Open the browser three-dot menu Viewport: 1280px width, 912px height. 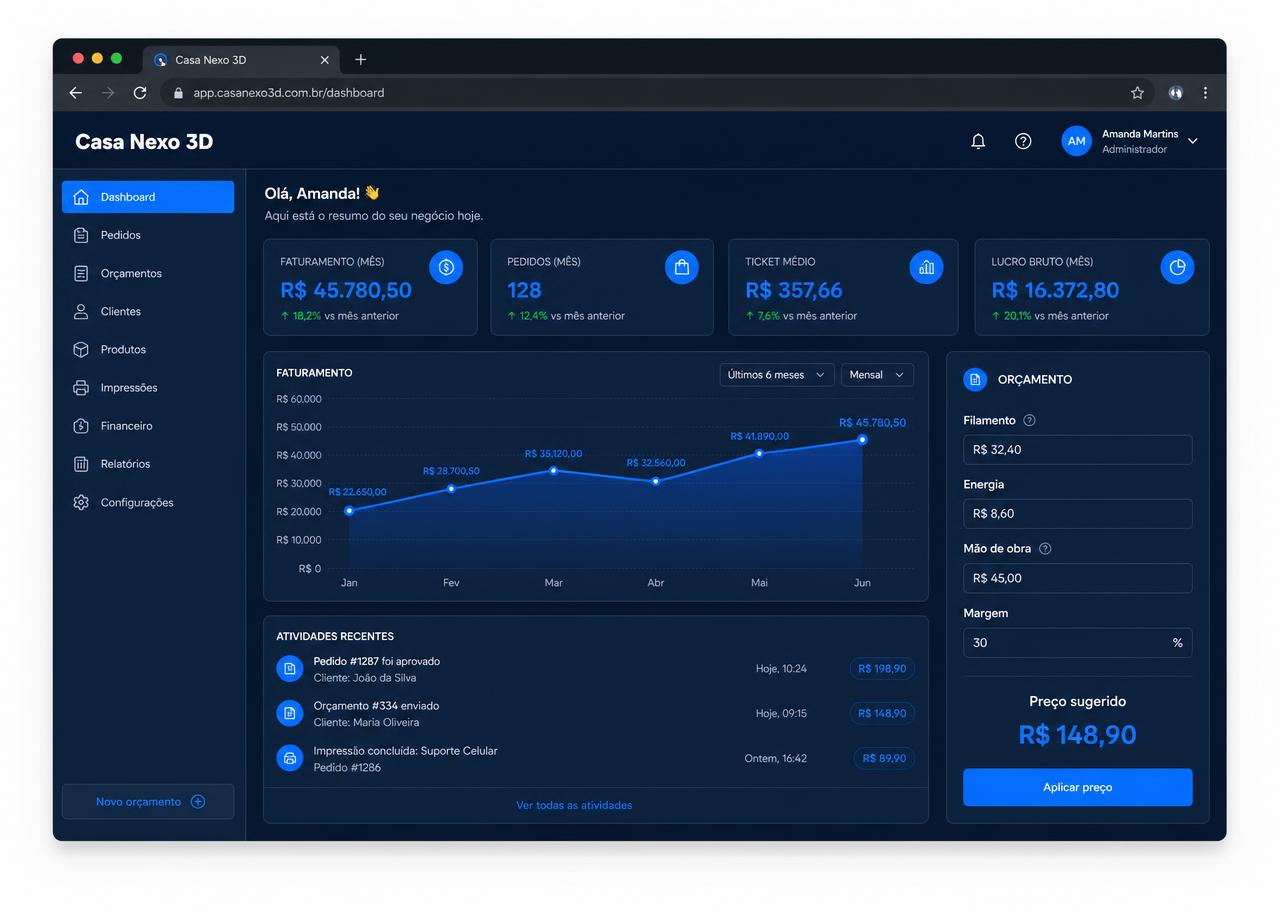[1205, 93]
